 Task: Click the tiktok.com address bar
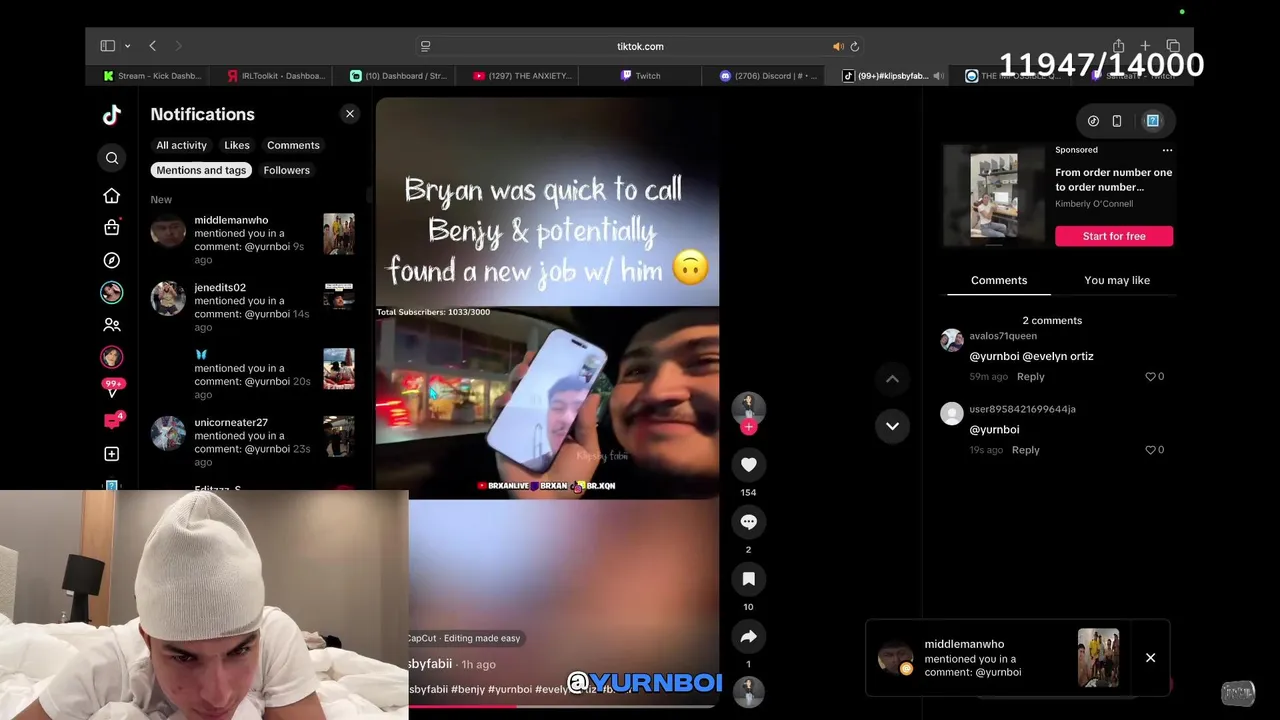(x=640, y=46)
